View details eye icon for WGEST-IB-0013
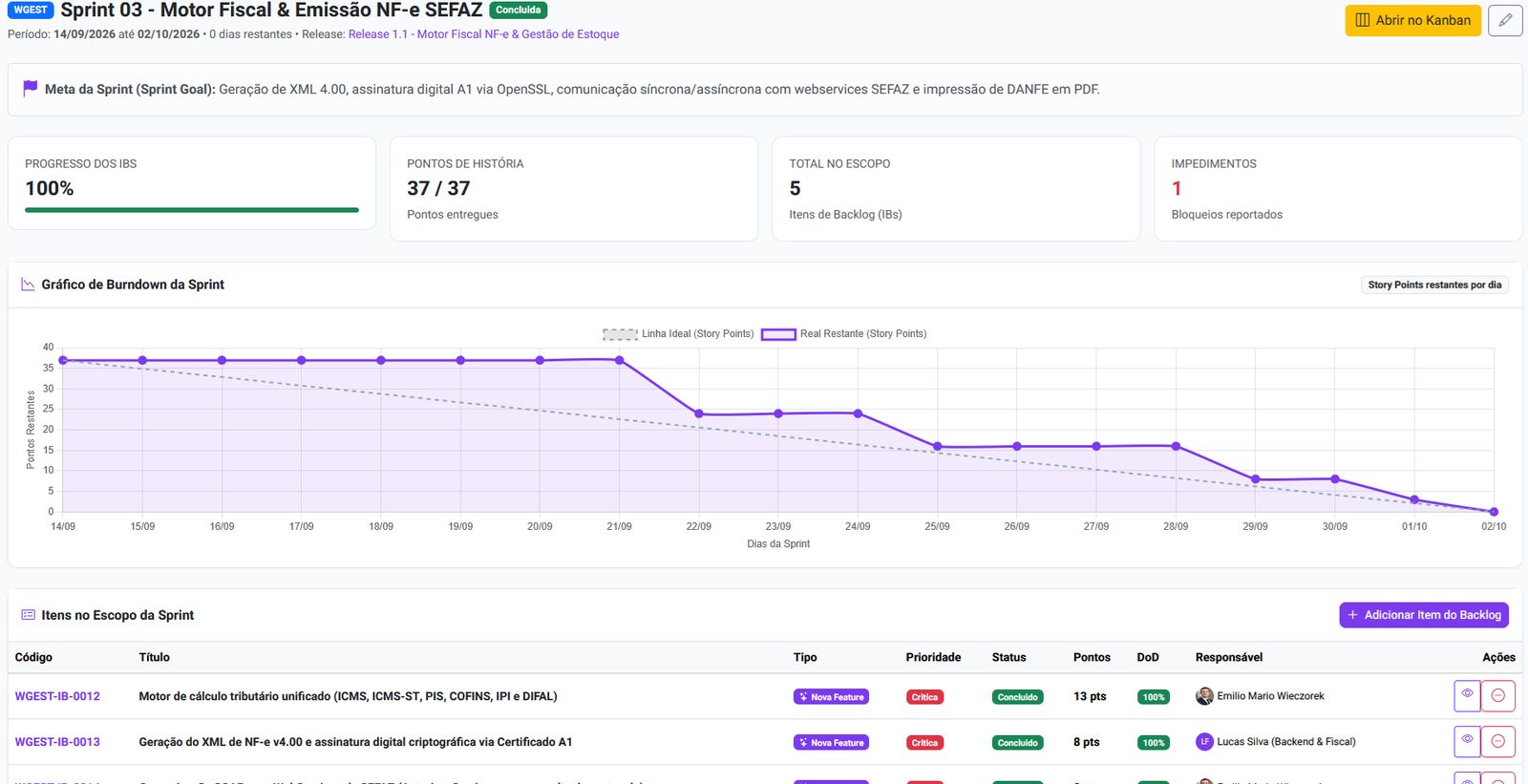This screenshot has width=1528, height=784. 1467,741
